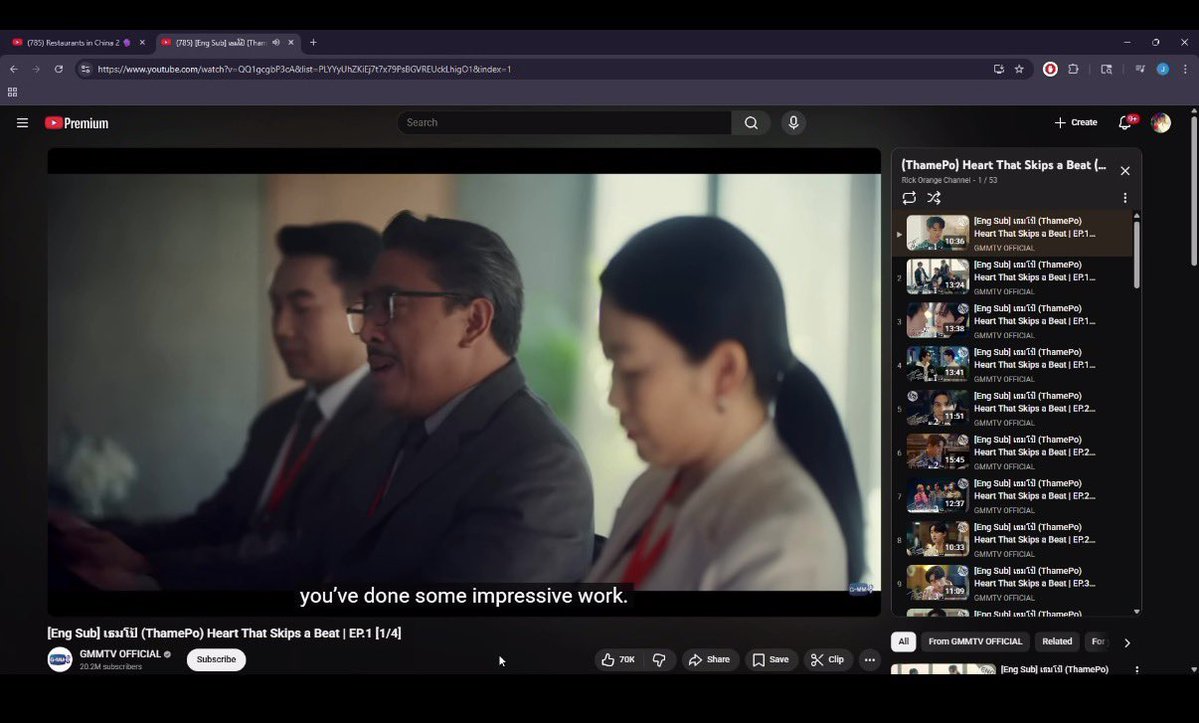Click the playlist panel scrollbar
This screenshot has height=723, width=1199.
(1136, 255)
